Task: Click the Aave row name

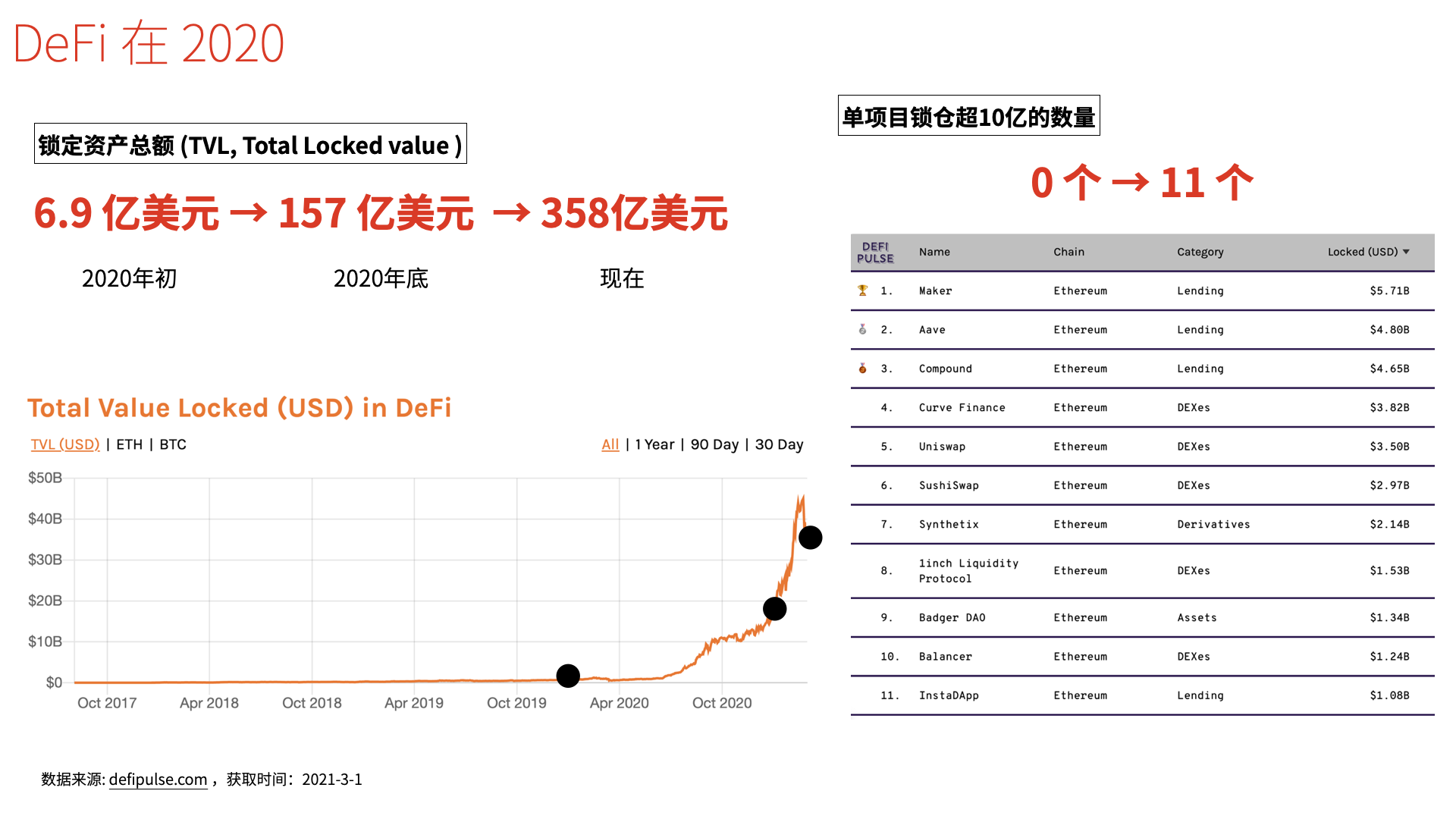Action: coord(932,329)
